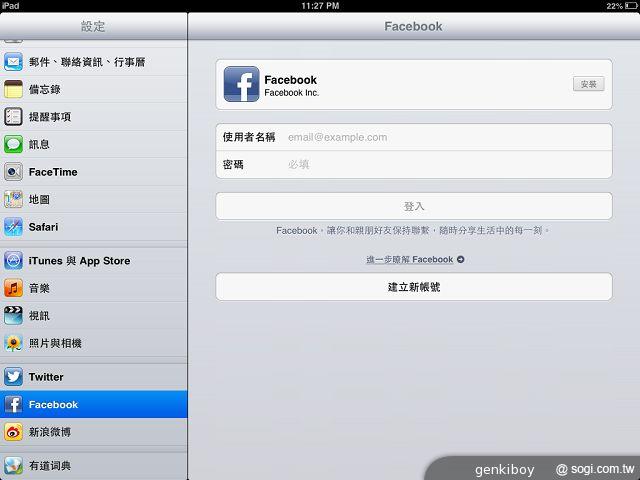640x480 pixels.
Task: Open 提醒事項 settings row
Action: (x=93, y=117)
